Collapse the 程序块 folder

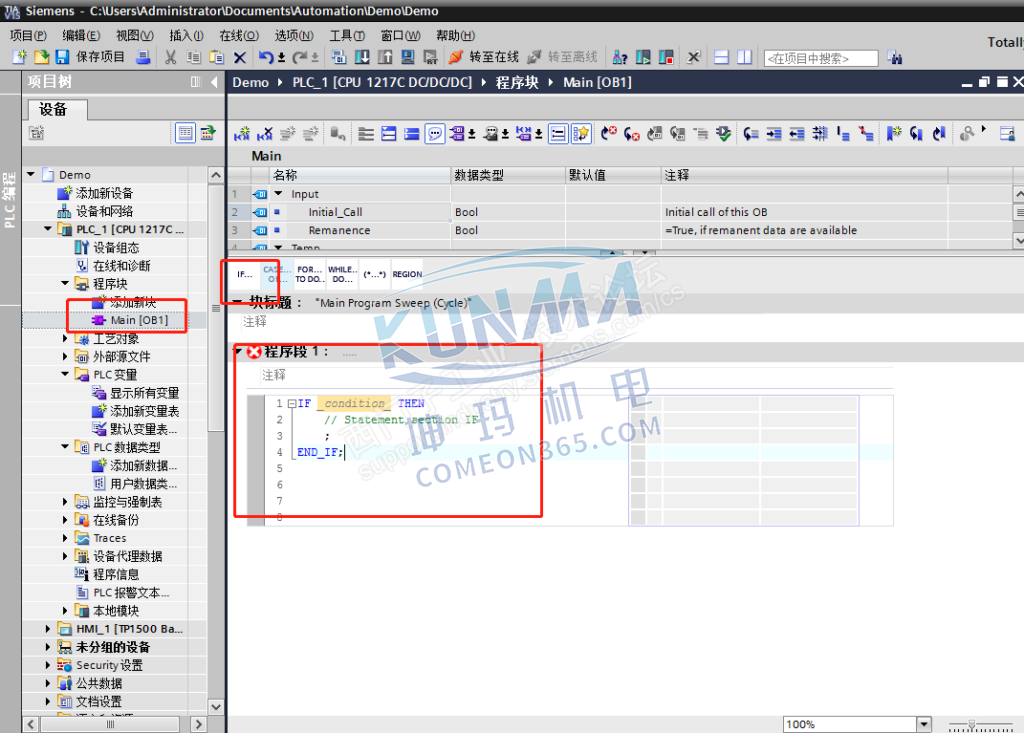[x=65, y=284]
